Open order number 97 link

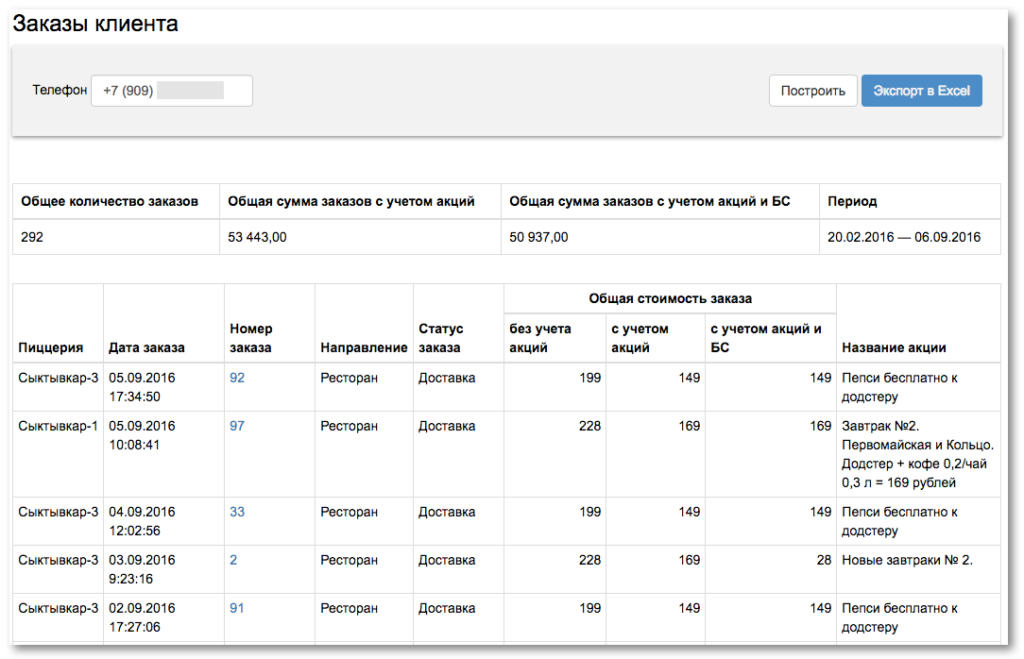tap(237, 426)
